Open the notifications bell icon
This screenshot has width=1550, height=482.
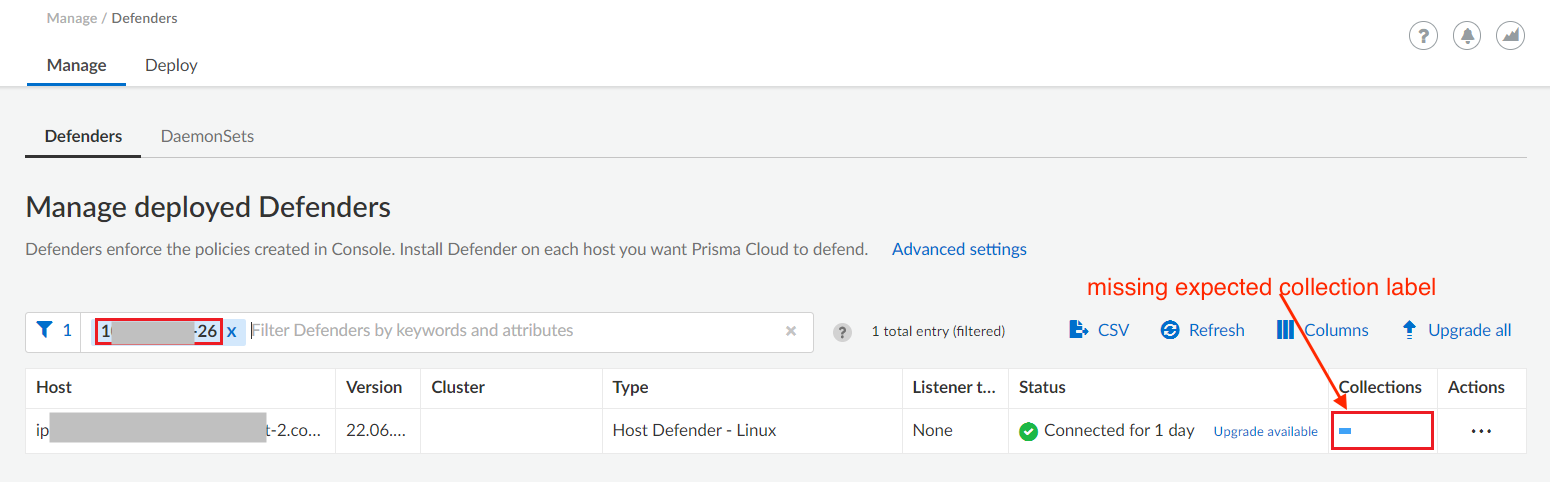point(1467,36)
